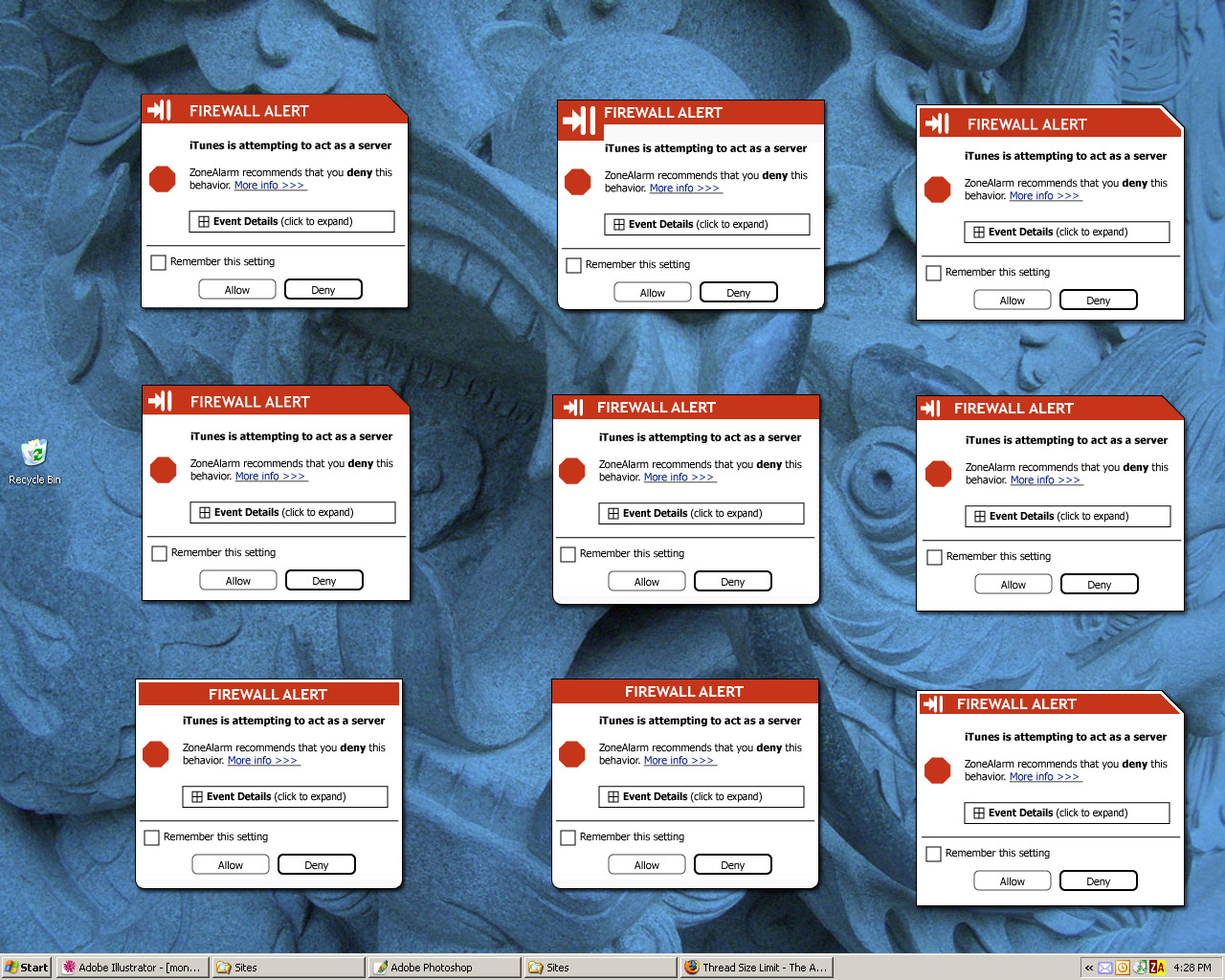Click red stop-sign icon in bottom-center alert
The image size is (1225, 980).
click(572, 754)
